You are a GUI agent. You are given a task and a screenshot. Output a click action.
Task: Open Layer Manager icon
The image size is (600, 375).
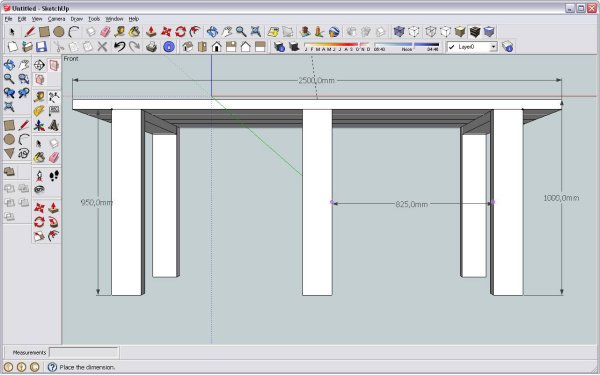(507, 47)
